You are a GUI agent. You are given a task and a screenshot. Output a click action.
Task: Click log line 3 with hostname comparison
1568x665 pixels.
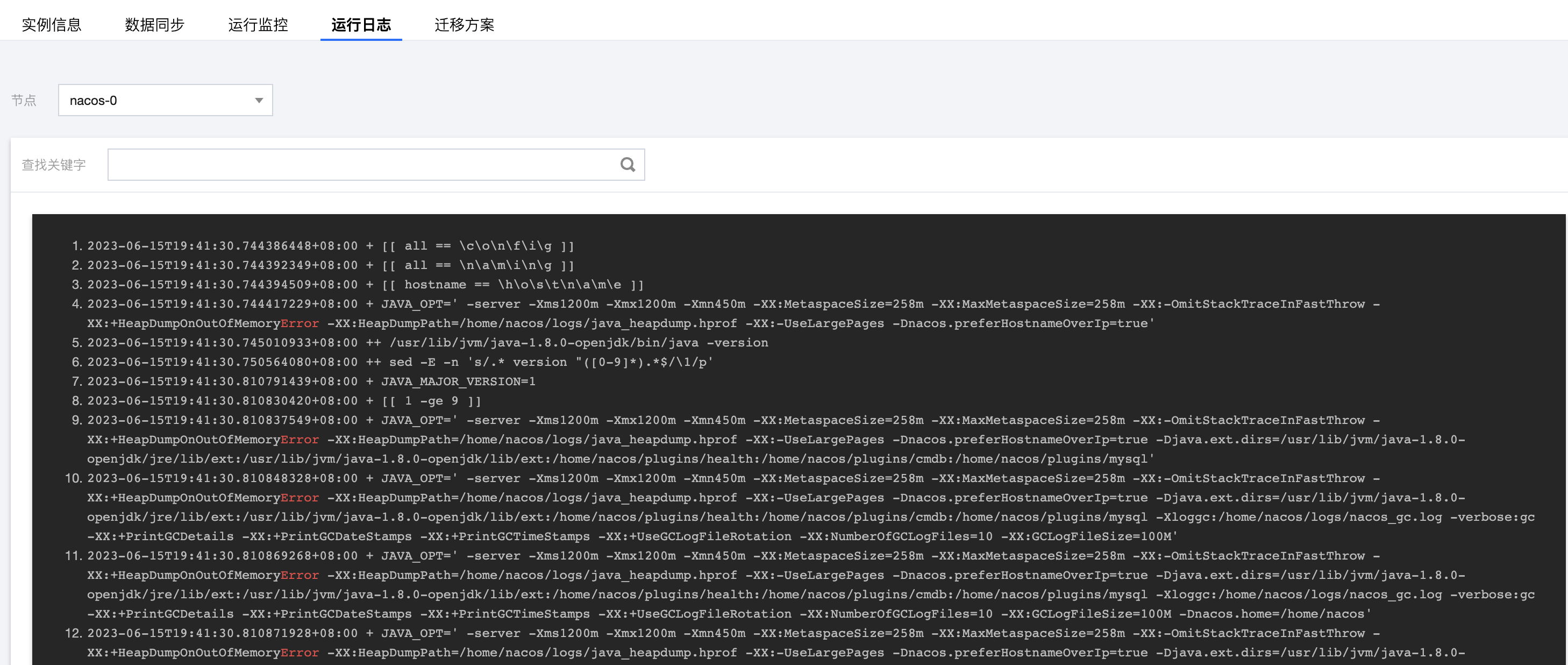tap(366, 285)
